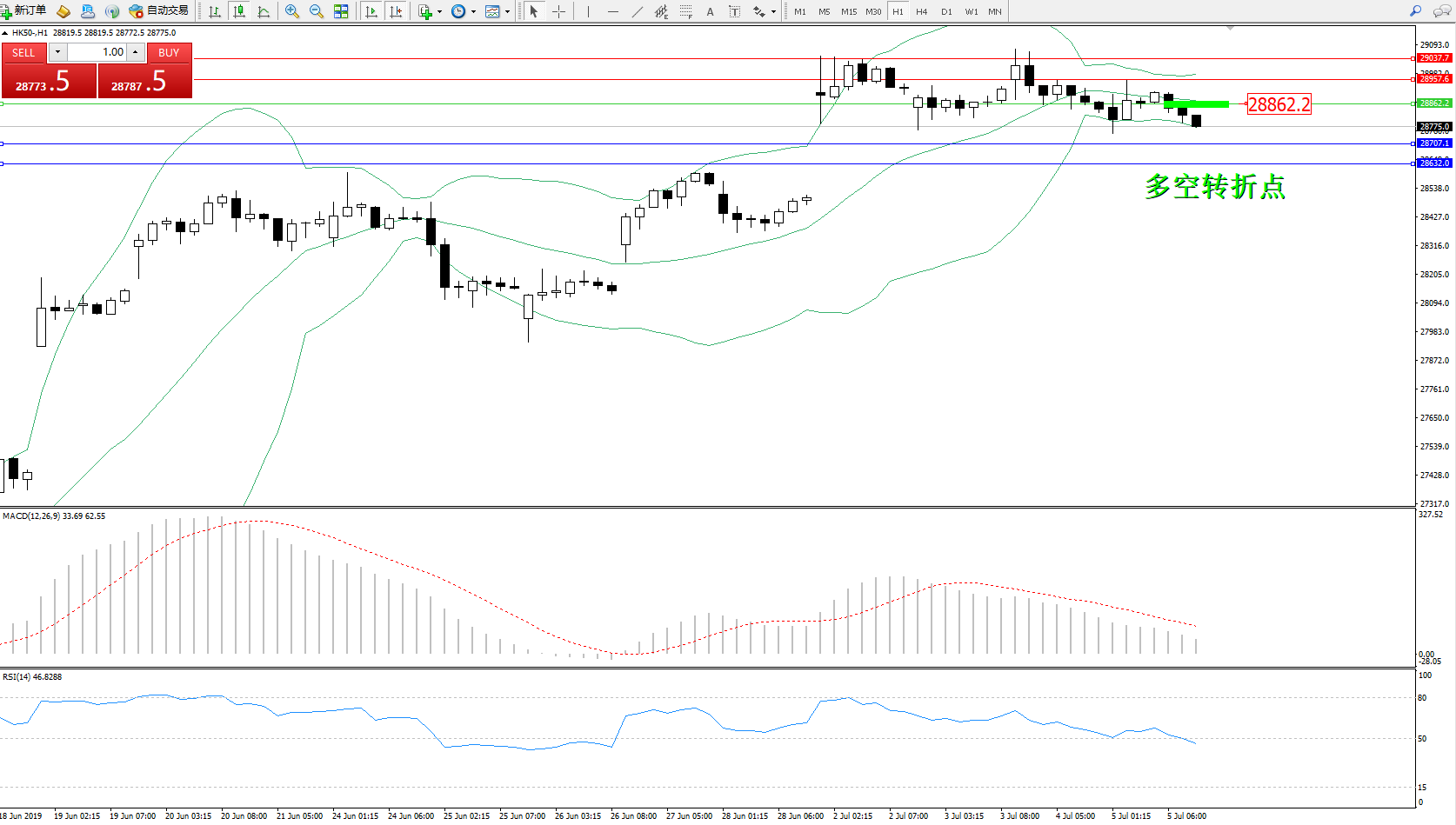Open the periodicity clock dropdown arrow
Screen dimensions: 1456x825
[473, 12]
